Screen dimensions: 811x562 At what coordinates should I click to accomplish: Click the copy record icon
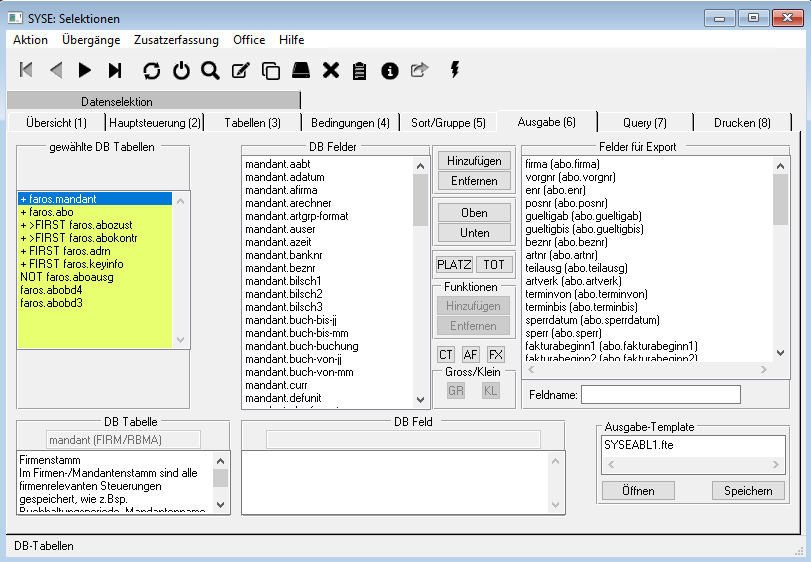click(x=271, y=70)
